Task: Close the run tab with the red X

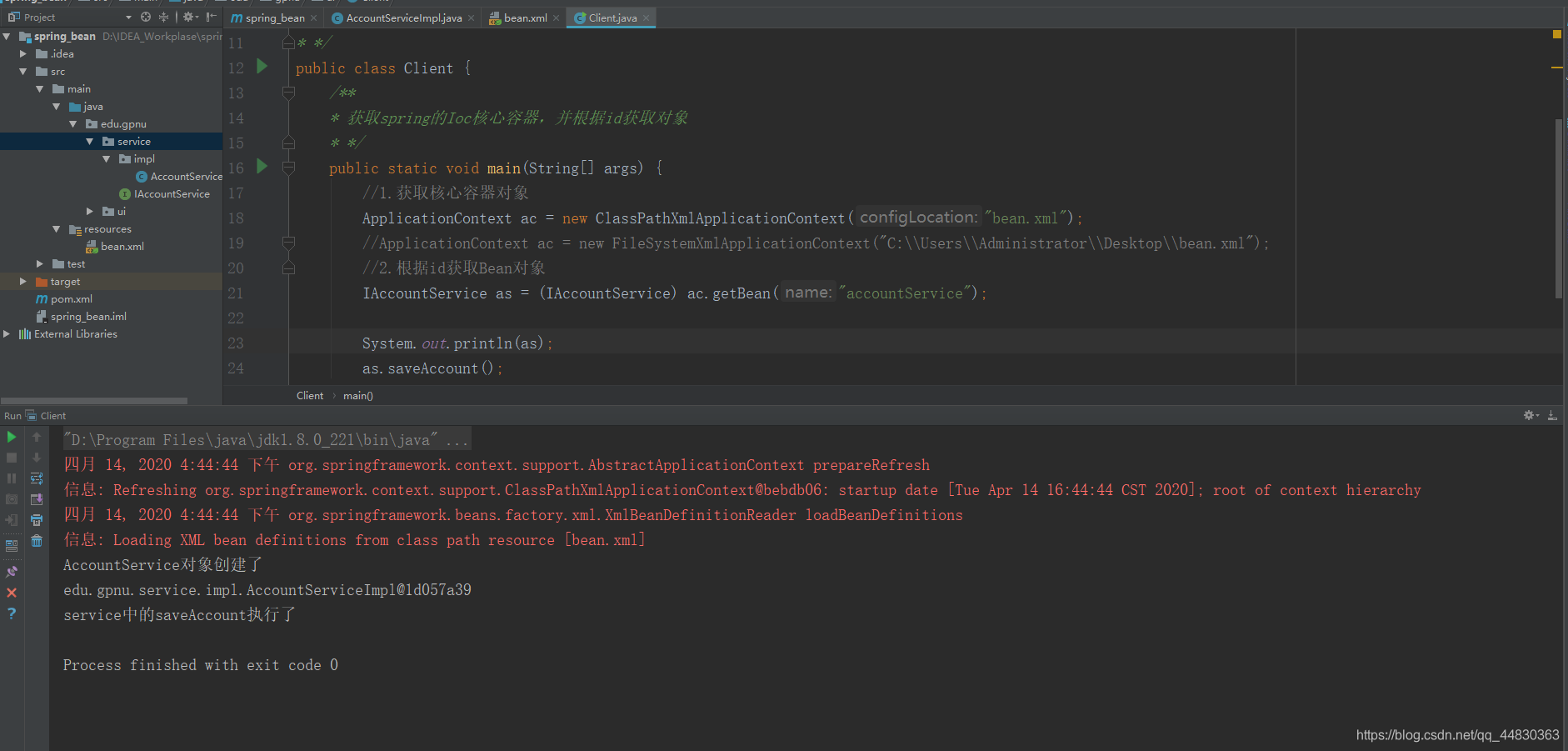Action: click(12, 593)
